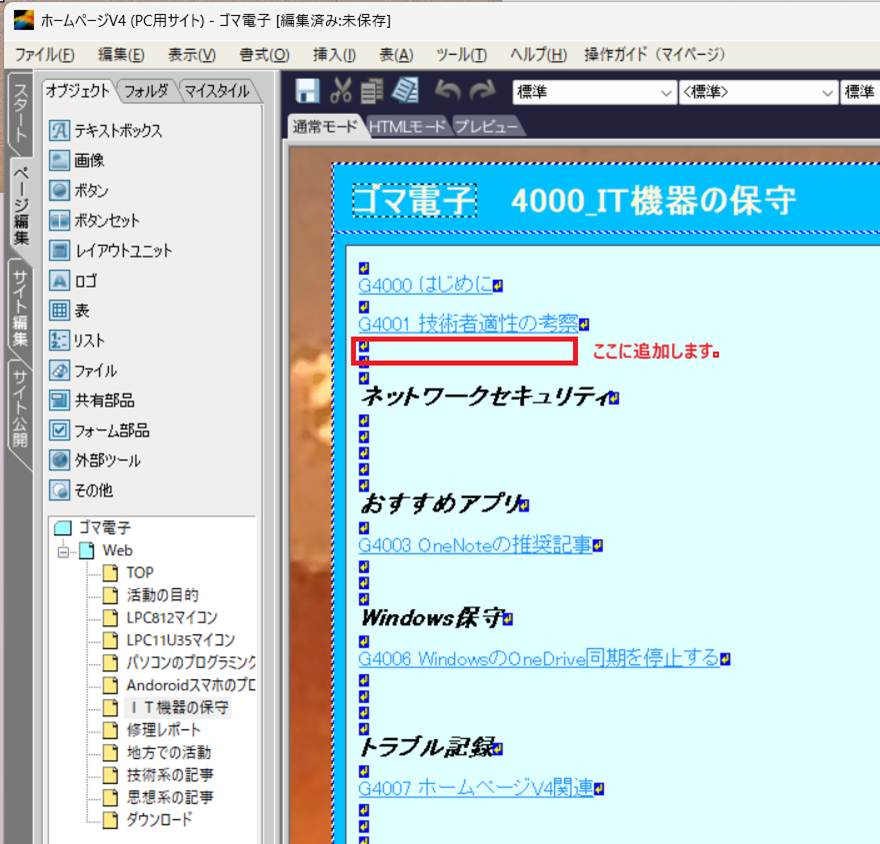Image resolution: width=880 pixels, height=844 pixels.
Task: Select the 画像 object icon
Action: coord(59,160)
